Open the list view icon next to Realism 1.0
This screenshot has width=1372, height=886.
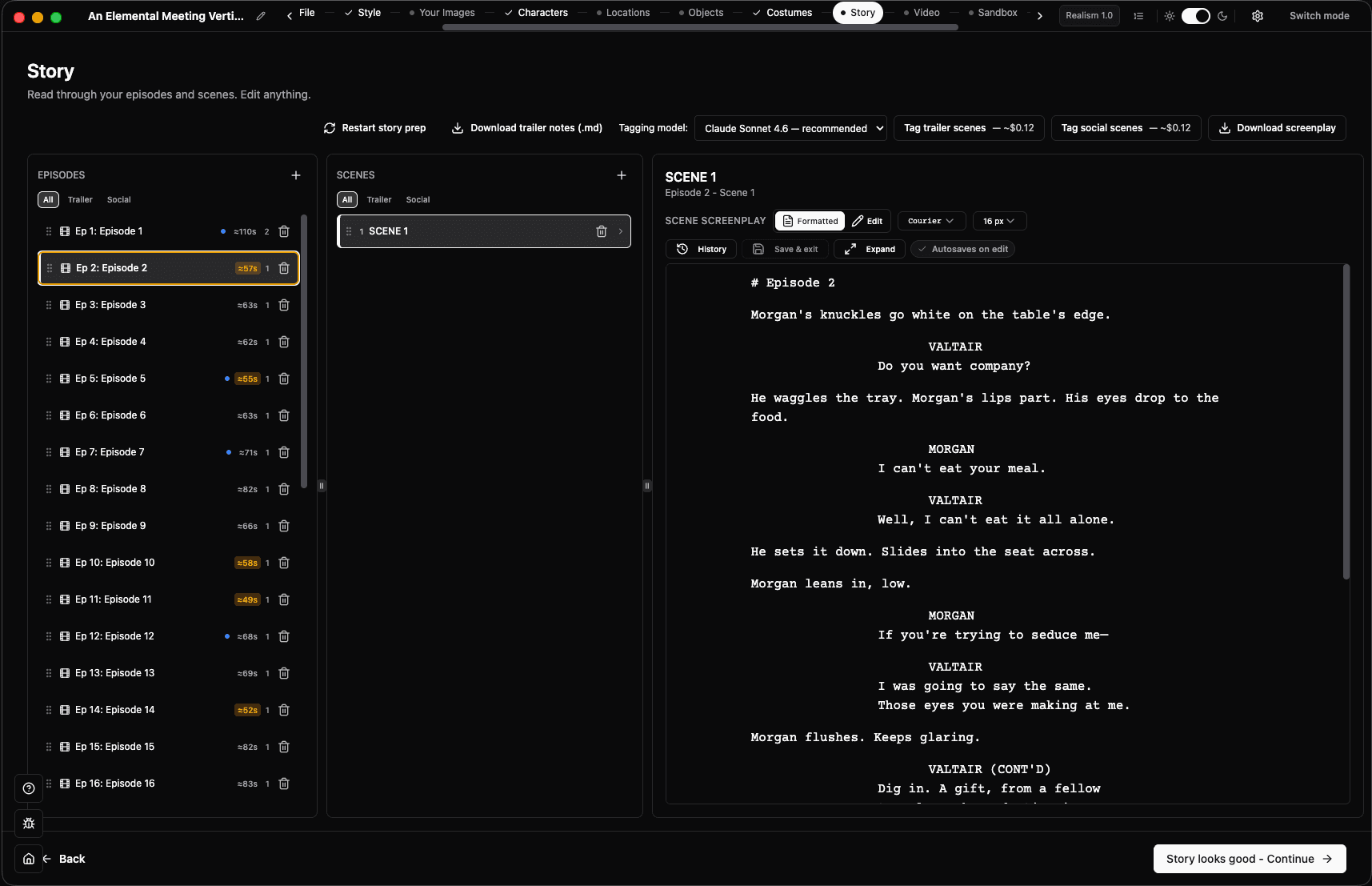[x=1138, y=16]
